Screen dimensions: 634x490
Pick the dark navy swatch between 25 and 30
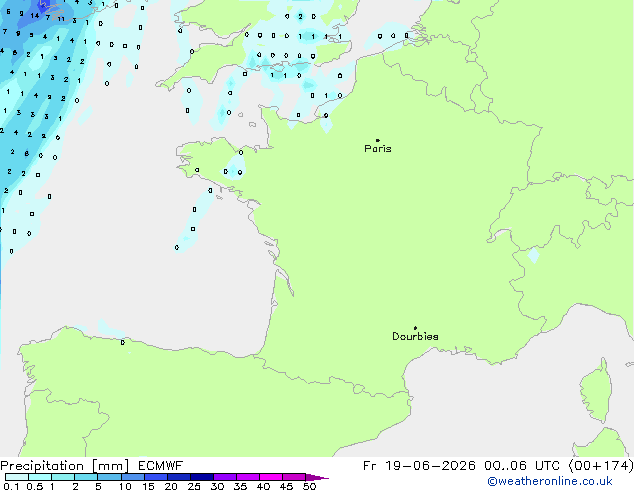[x=202, y=477]
